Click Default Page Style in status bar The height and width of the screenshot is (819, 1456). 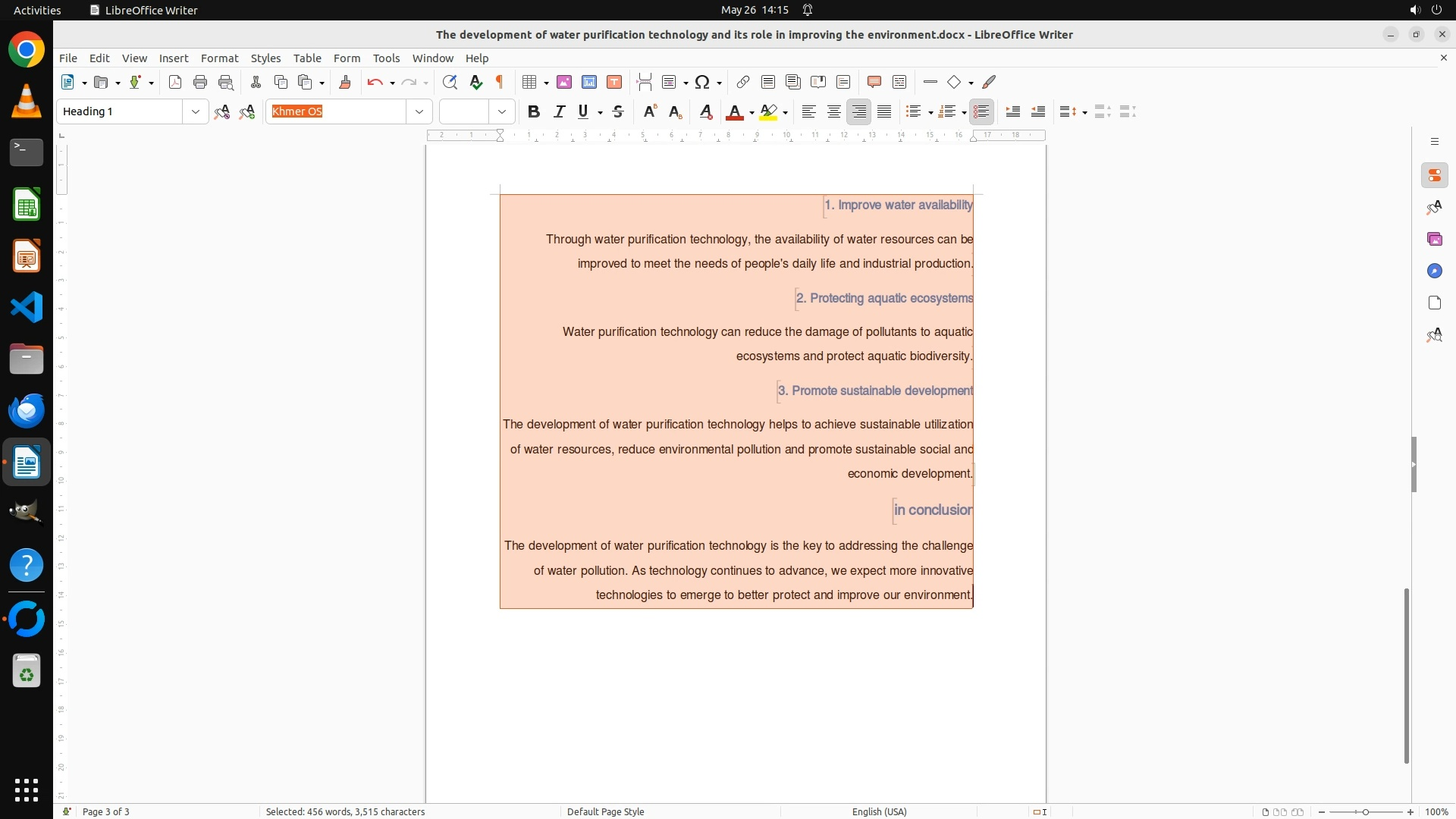pyautogui.click(x=605, y=811)
